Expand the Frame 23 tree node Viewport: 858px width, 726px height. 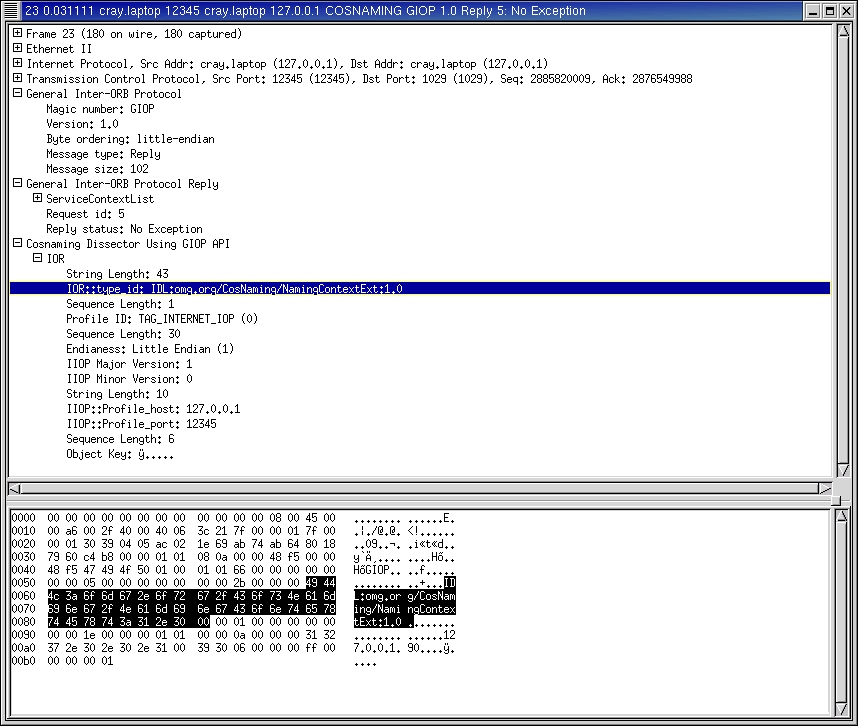click(18, 33)
